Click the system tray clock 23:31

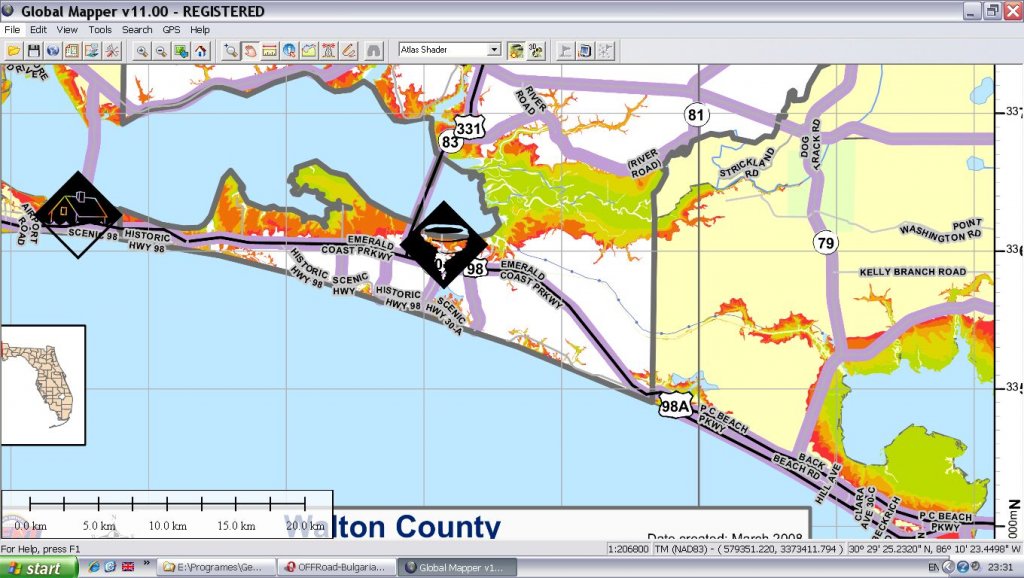click(1001, 567)
